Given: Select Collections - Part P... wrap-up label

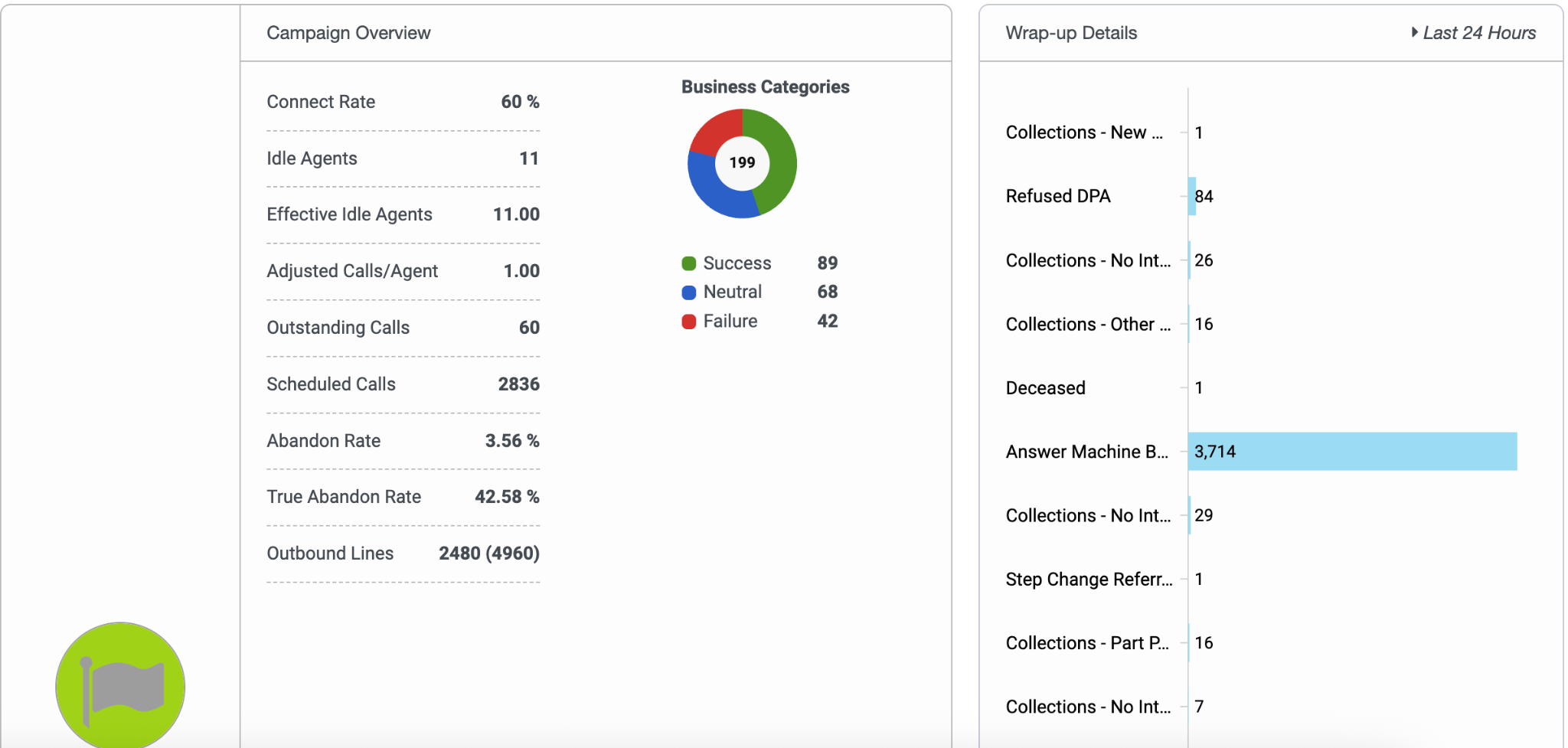Looking at the screenshot, I should [1086, 643].
